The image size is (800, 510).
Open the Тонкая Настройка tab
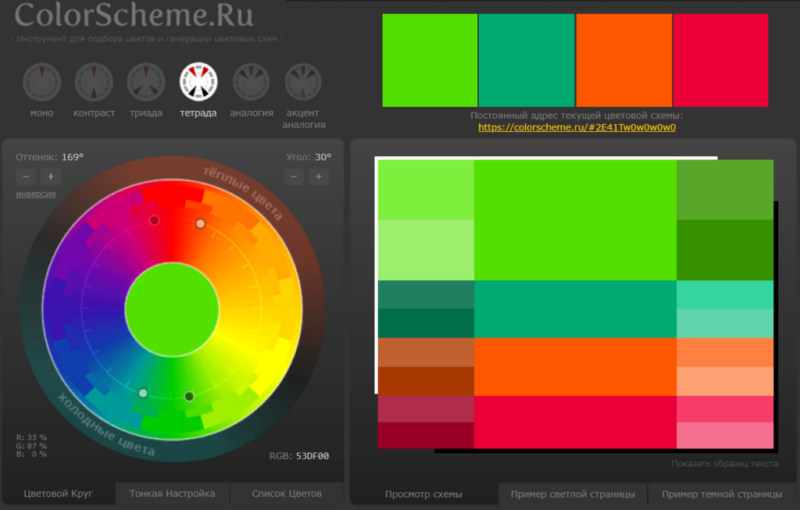[172, 494]
